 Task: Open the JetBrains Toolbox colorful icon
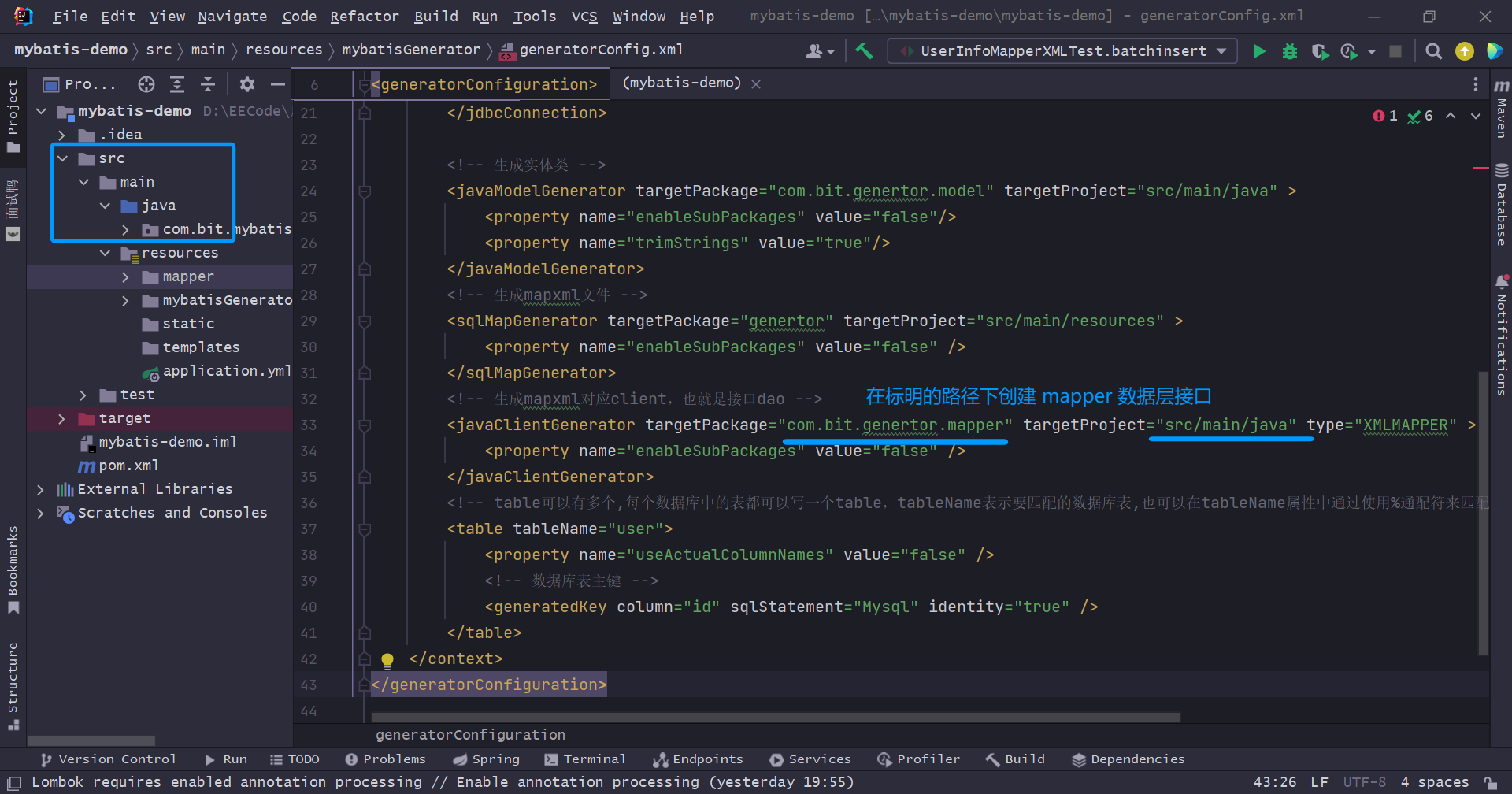coord(1494,51)
